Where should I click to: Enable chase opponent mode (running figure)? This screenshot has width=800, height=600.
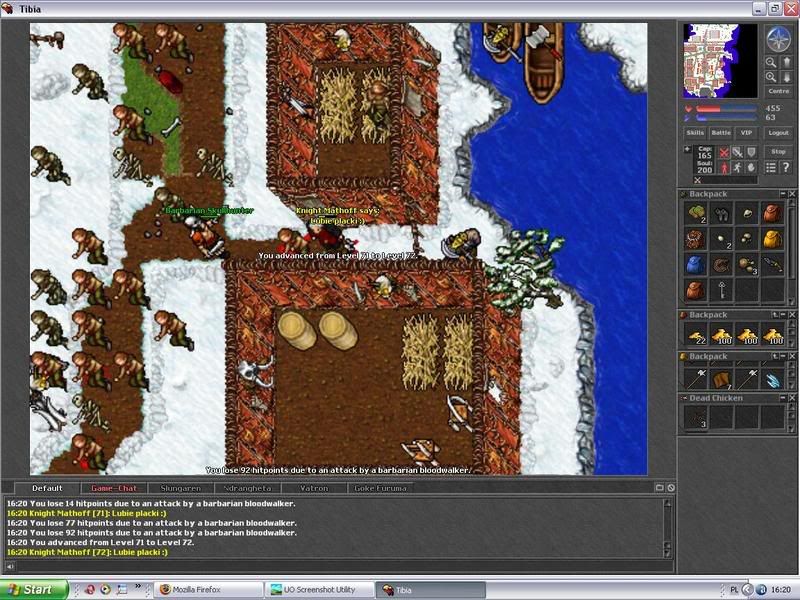[737, 167]
